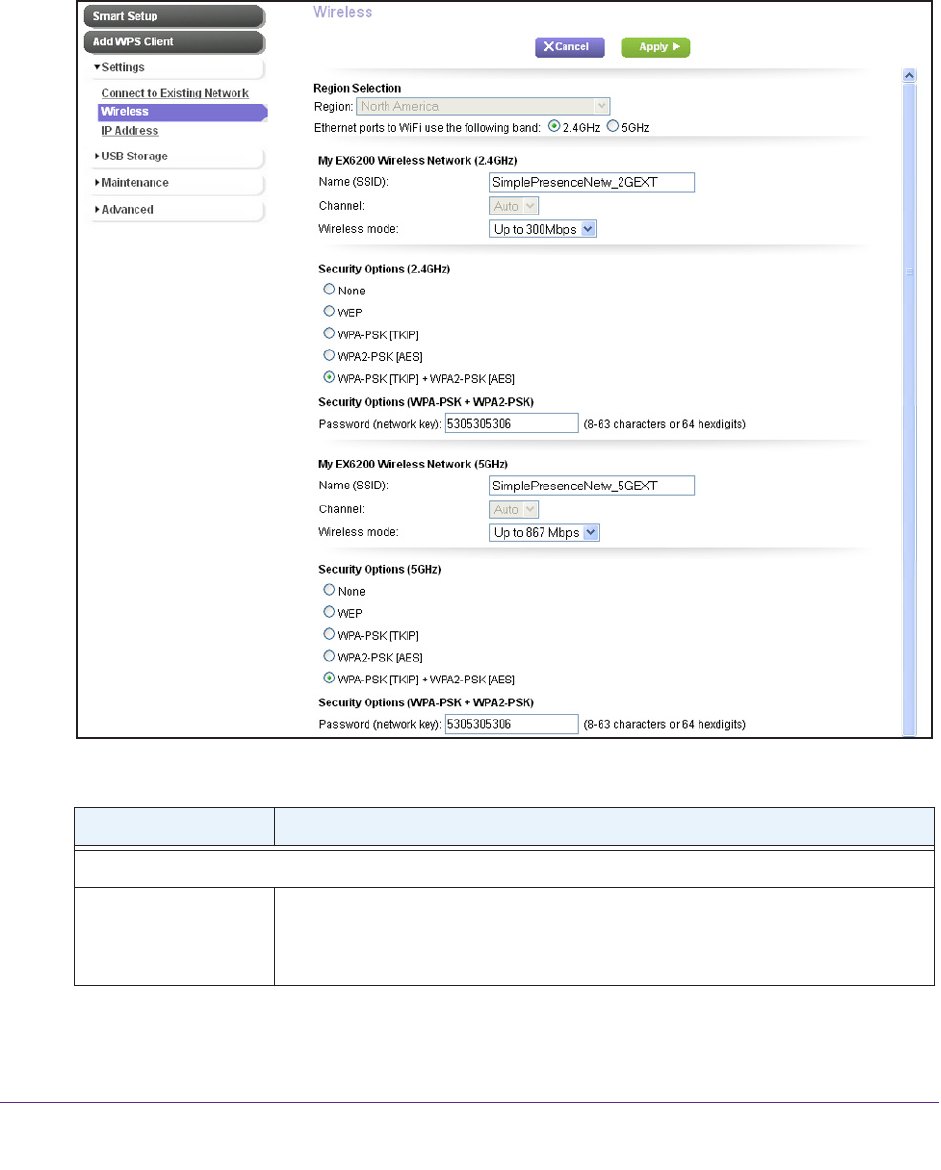The height and width of the screenshot is (1170, 941).
Task: Edit the 5GHz SSID name field
Action: click(592, 486)
